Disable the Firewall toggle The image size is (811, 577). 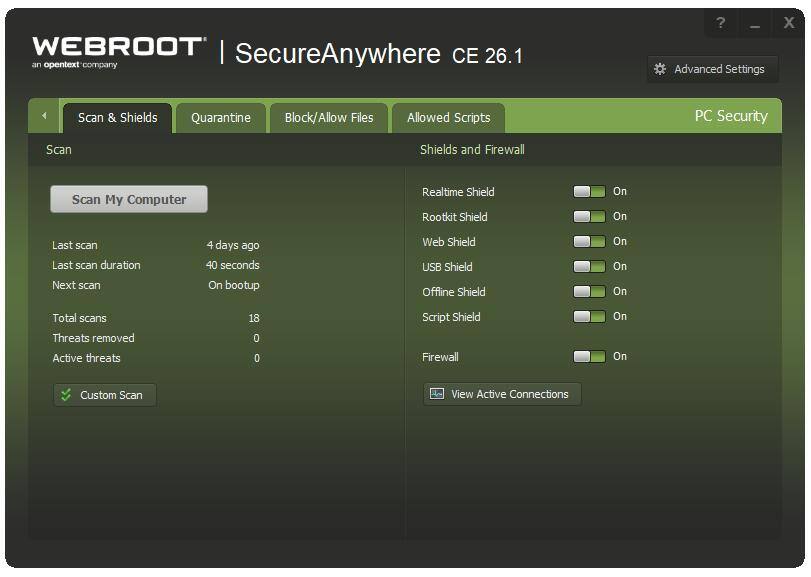click(589, 357)
